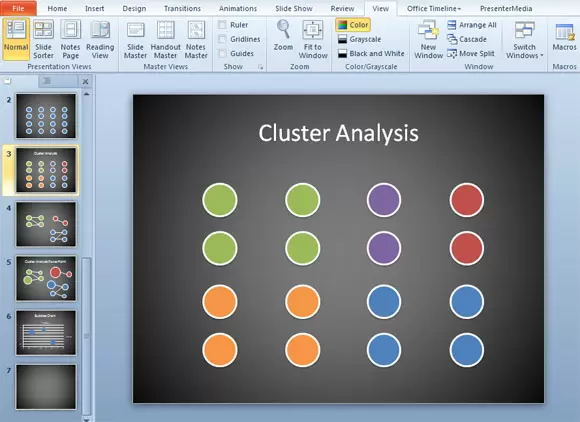Select Grayscale color mode
The image size is (580, 422).
(359, 39)
